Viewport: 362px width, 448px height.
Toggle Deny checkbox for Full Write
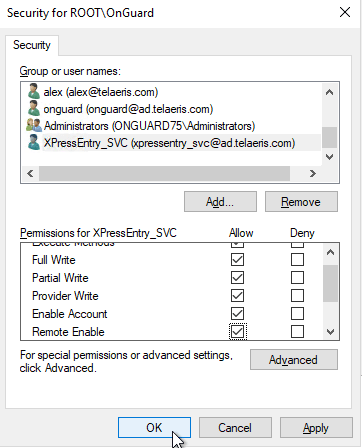point(297,260)
